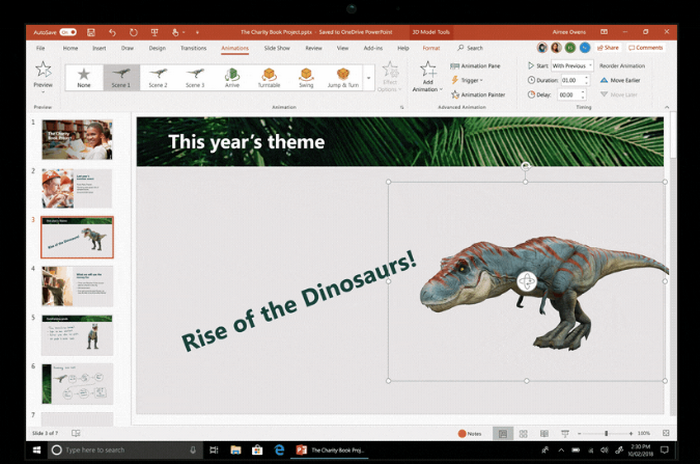Switch to Reading View icon
Screen dimensions: 700x464
(544, 434)
